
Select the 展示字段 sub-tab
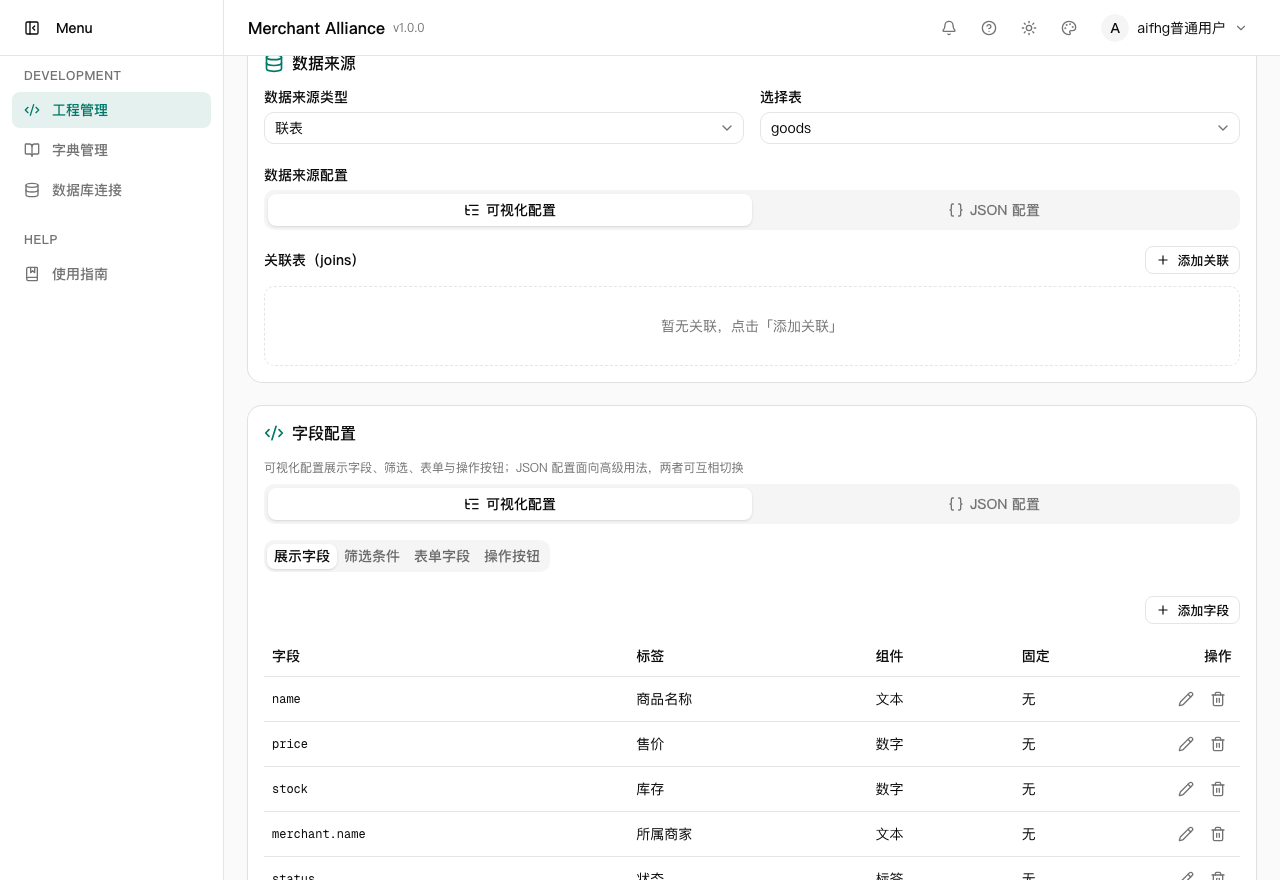click(x=302, y=556)
